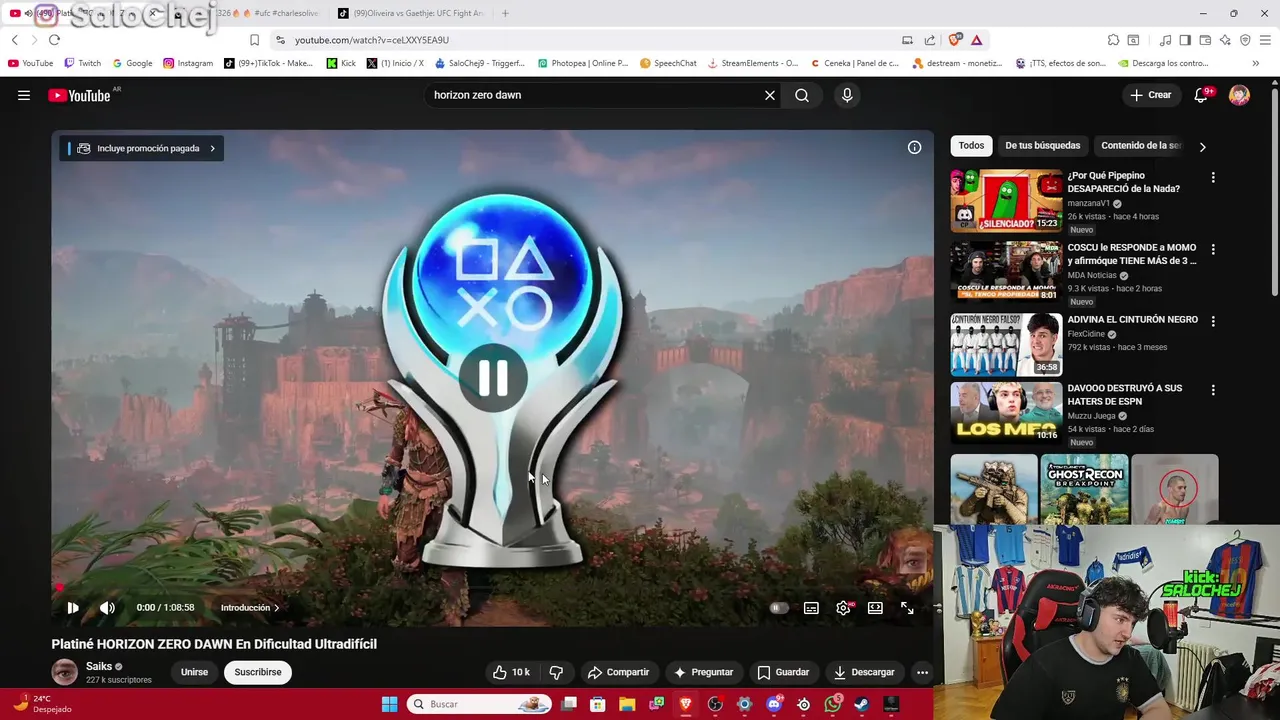Open the Saiks channel name link

coord(99,666)
